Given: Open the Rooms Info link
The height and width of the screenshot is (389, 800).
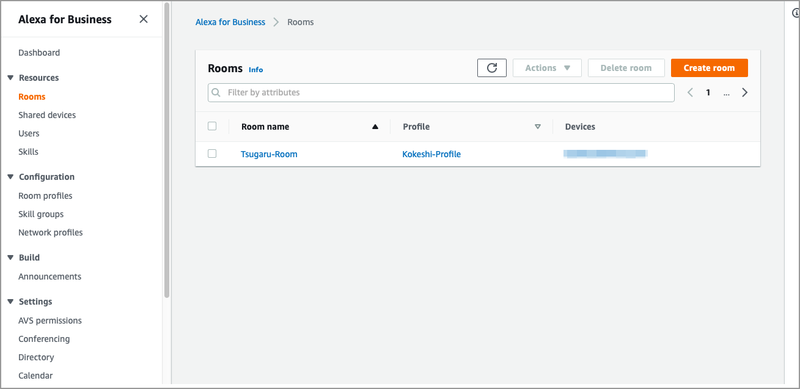Looking at the screenshot, I should tap(256, 69).
